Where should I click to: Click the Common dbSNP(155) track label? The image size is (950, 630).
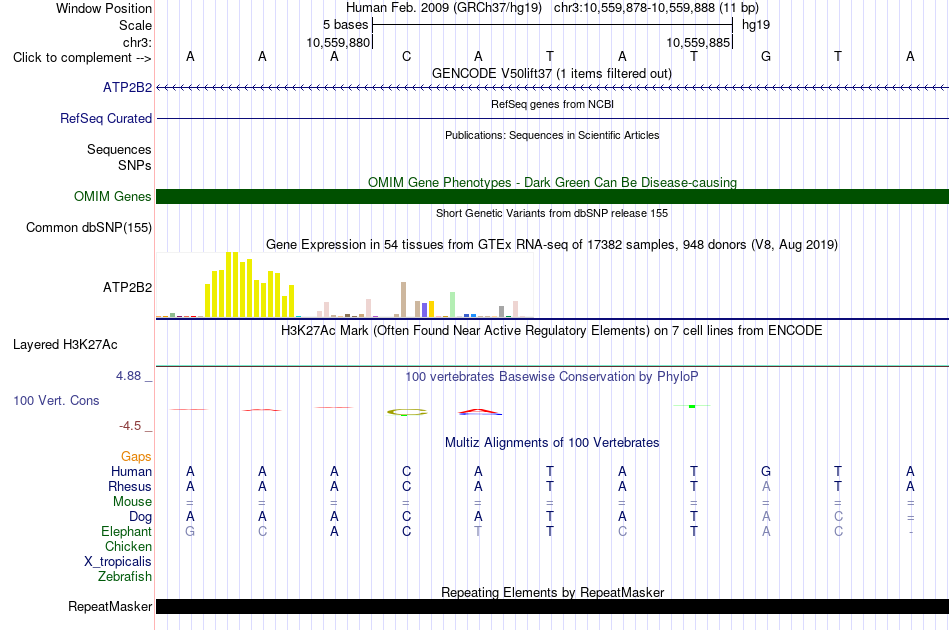pyautogui.click(x=89, y=227)
